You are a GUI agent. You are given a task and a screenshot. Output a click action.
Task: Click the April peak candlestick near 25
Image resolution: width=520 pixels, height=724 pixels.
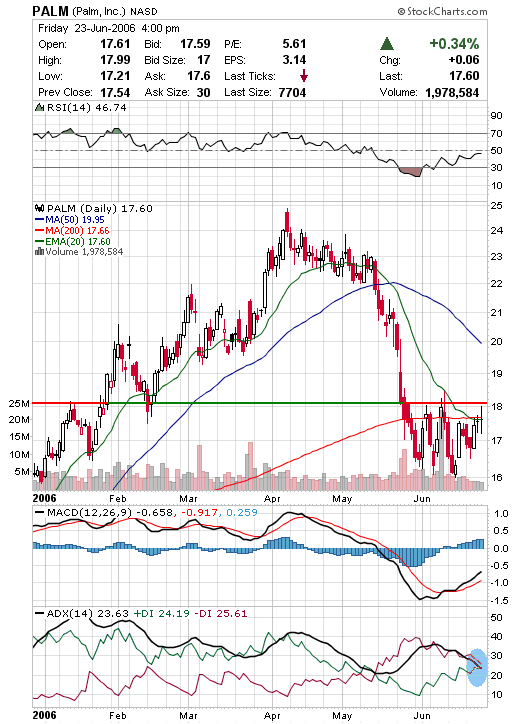(287, 221)
